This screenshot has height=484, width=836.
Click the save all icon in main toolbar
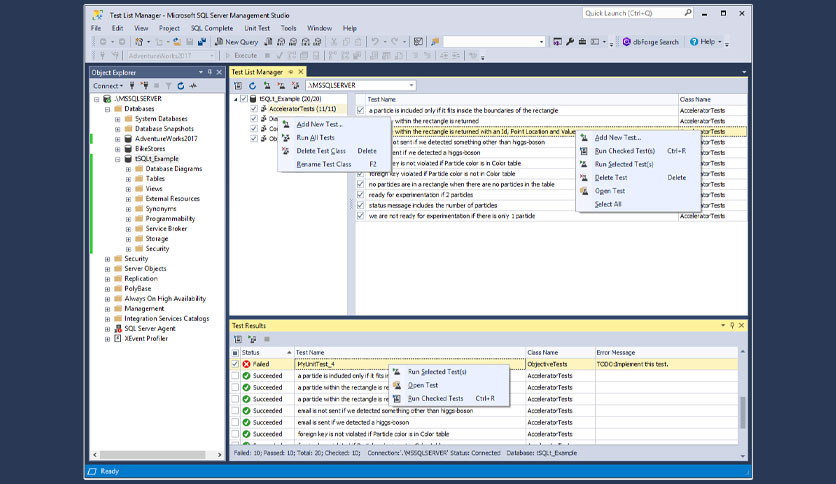(202, 42)
